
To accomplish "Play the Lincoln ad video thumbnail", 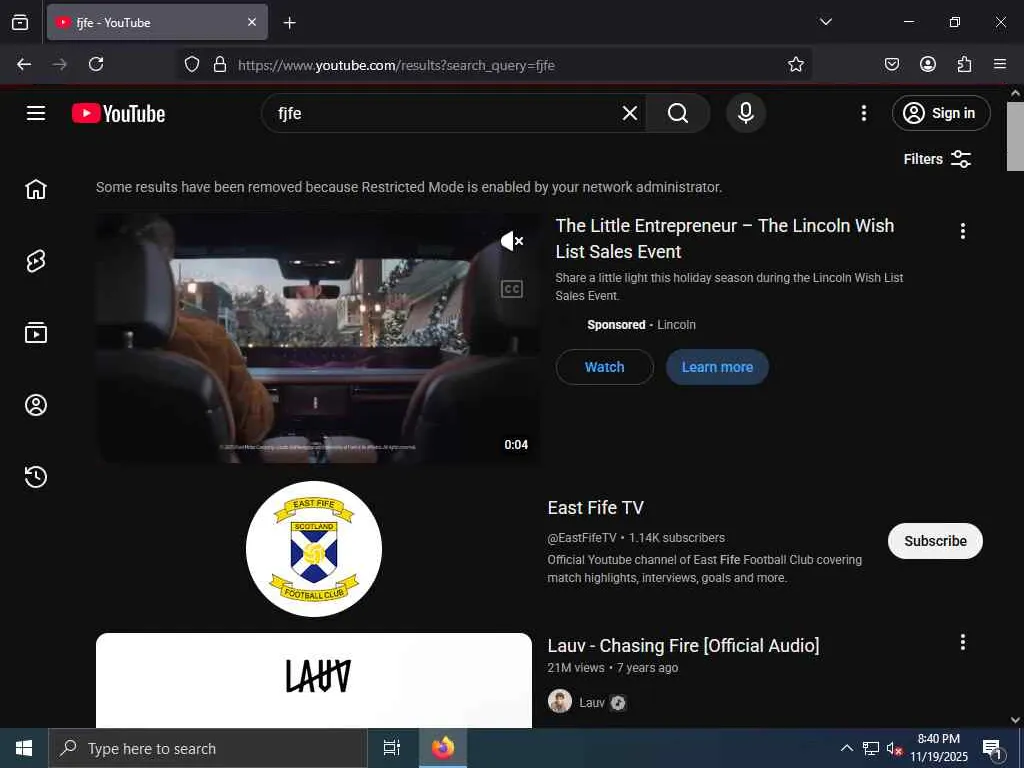I will (318, 338).
